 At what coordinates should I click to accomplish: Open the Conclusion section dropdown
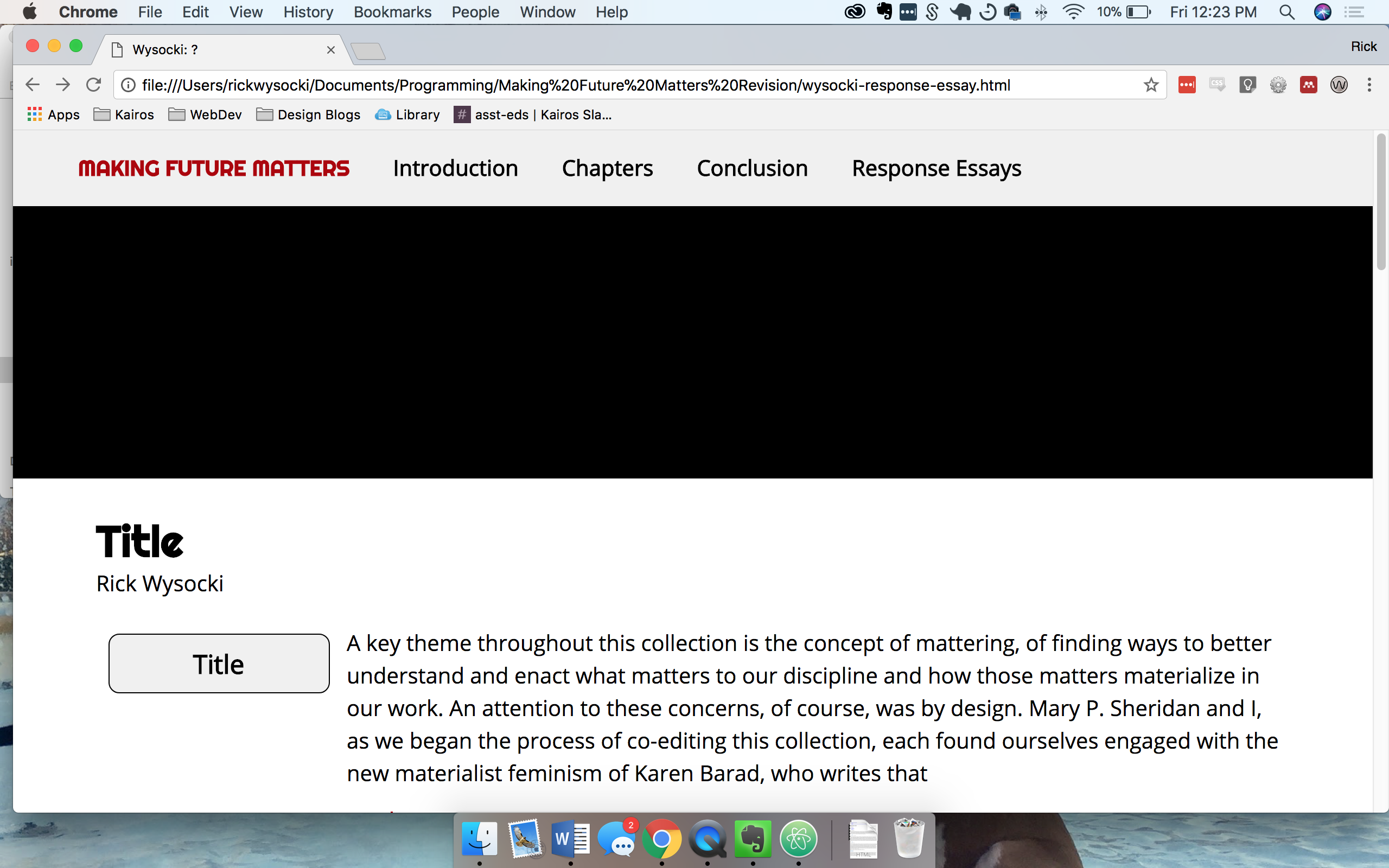coord(752,168)
